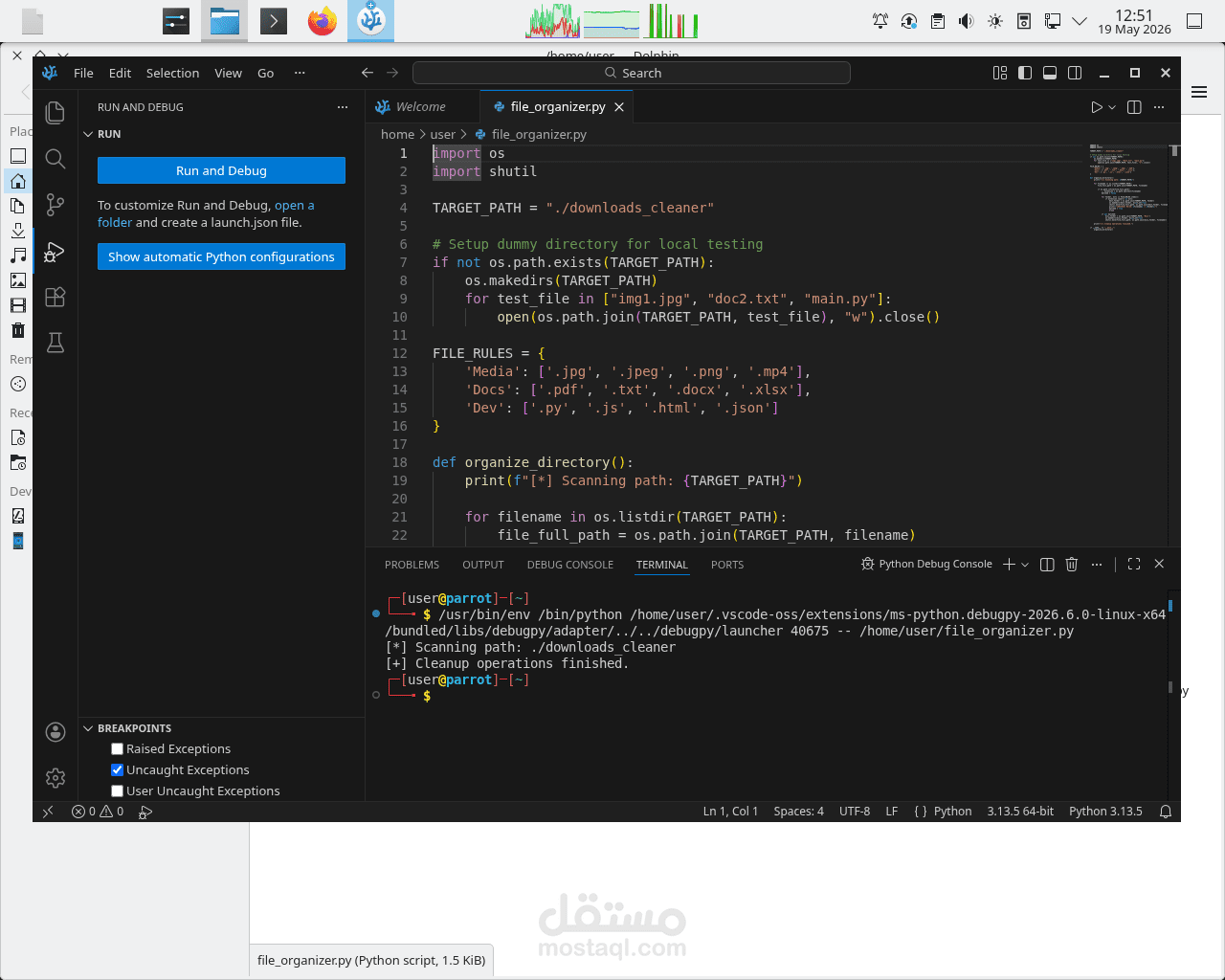Open Firefox from the taskbar
Viewport: 1225px width, 980px height.
coord(323,21)
